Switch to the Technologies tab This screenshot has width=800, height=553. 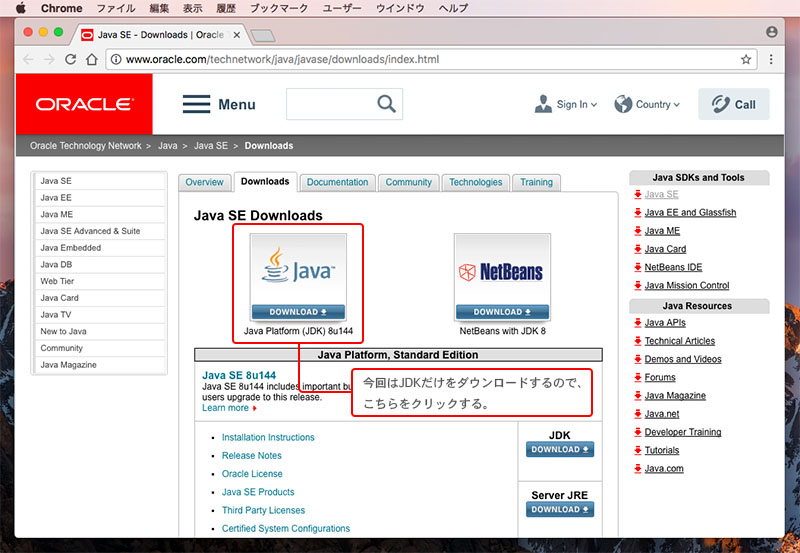coord(476,183)
